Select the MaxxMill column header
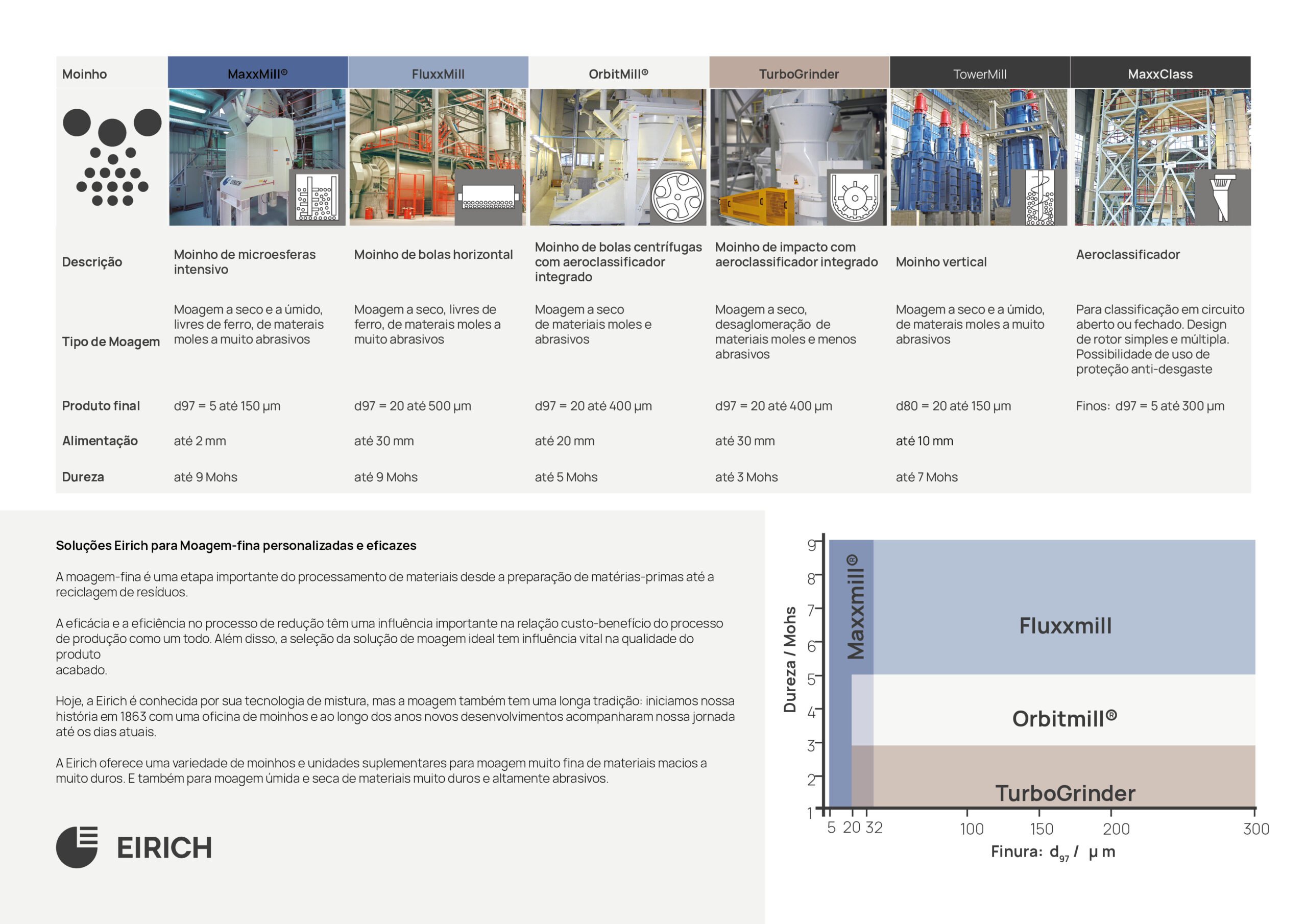The width and height of the screenshot is (1307, 924). tap(258, 72)
